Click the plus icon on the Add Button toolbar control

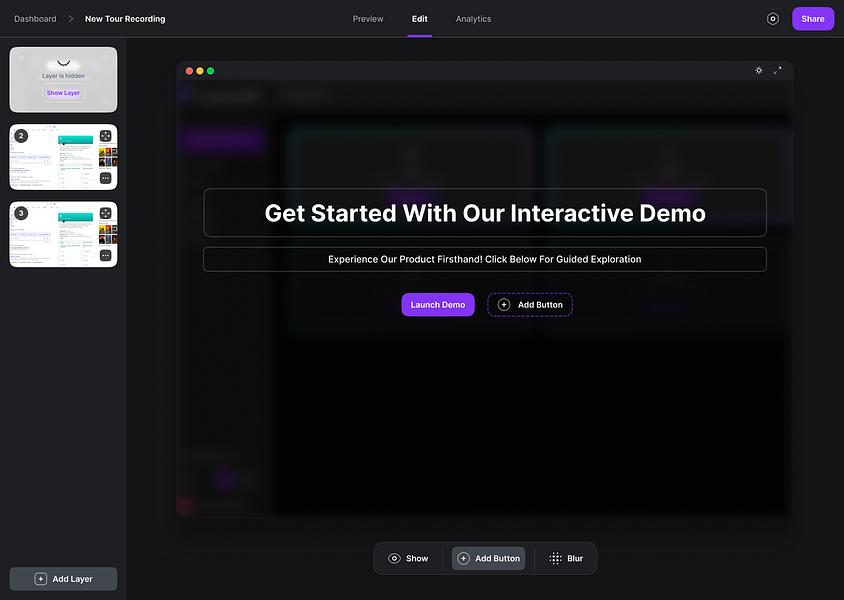[x=465, y=558]
